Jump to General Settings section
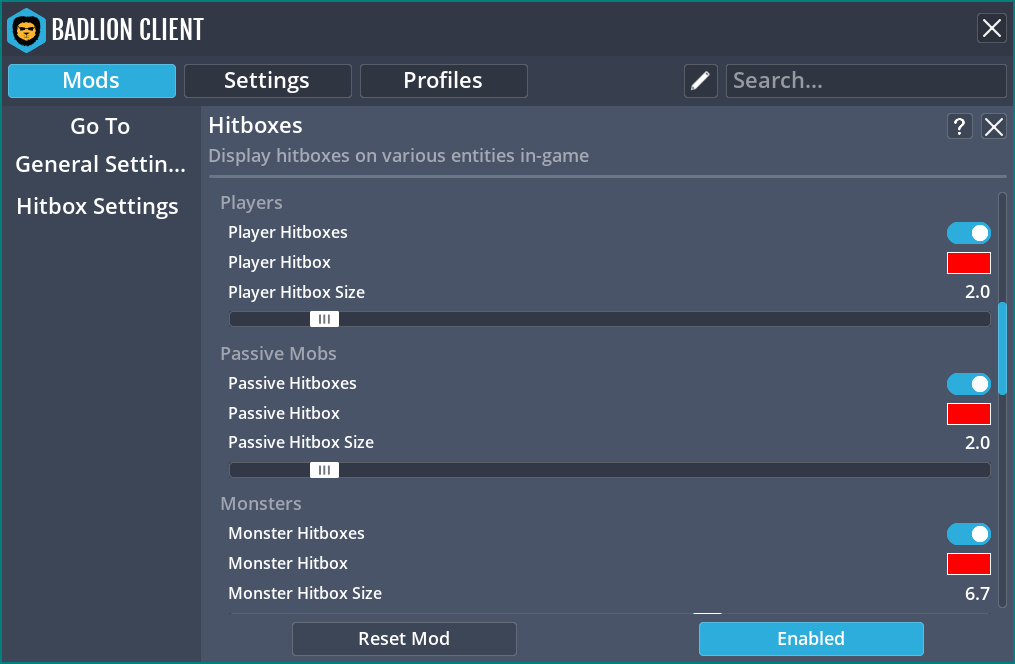Screen dimensions: 1015x664 [x=100, y=164]
